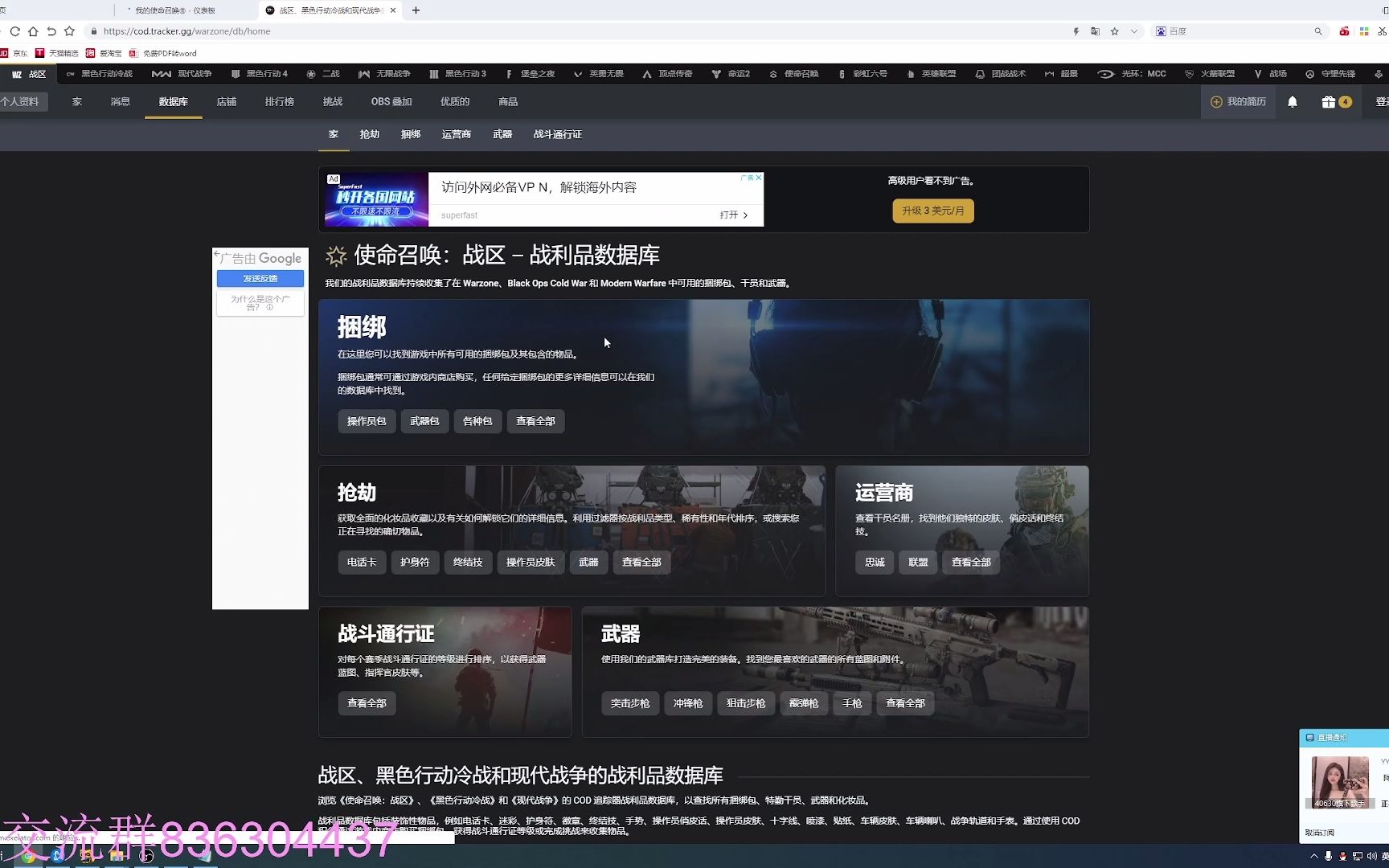Click 查看全部 in the 捆绑 card
The width and height of the screenshot is (1389, 868).
535,421
